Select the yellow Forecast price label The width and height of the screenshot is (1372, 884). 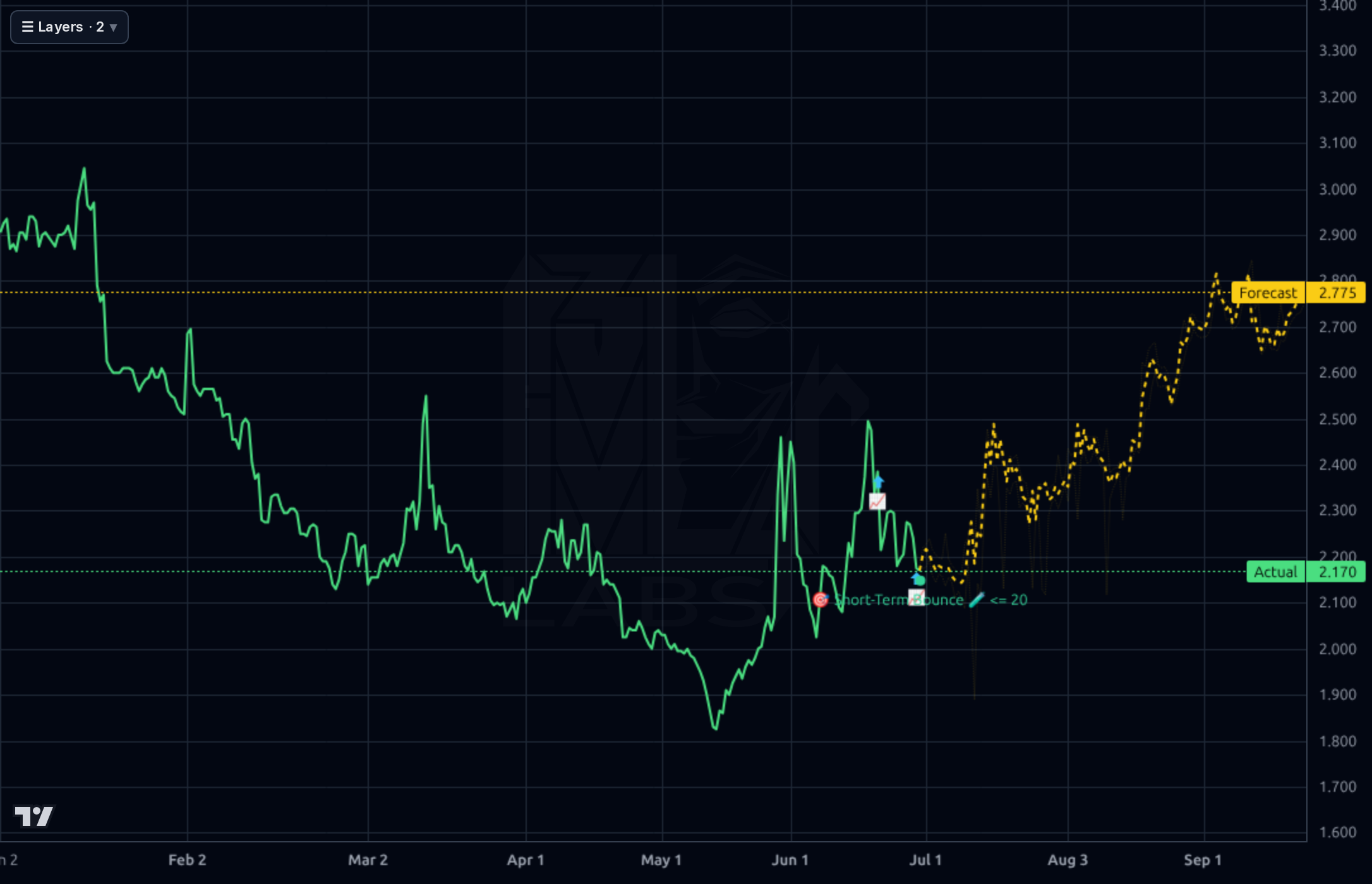click(x=1268, y=293)
